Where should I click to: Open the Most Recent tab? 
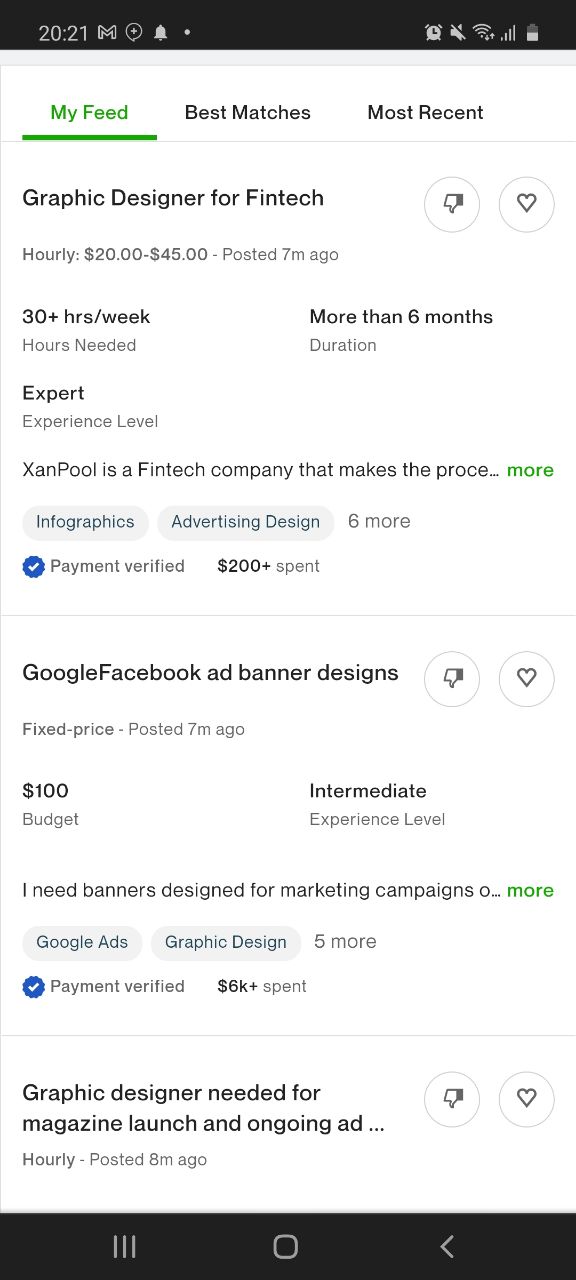pos(425,113)
